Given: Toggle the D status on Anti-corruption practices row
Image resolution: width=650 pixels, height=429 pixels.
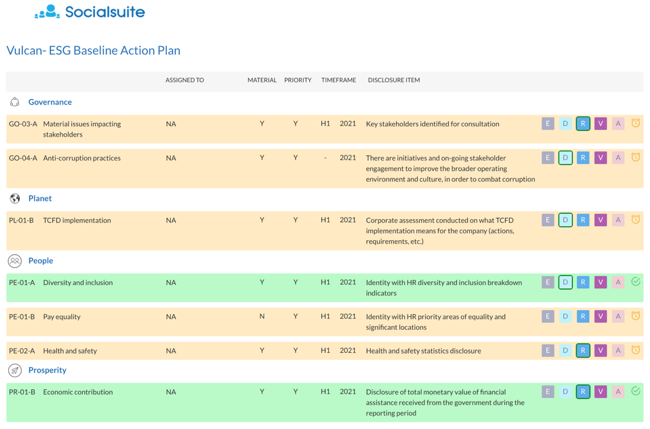Looking at the screenshot, I should coord(565,158).
